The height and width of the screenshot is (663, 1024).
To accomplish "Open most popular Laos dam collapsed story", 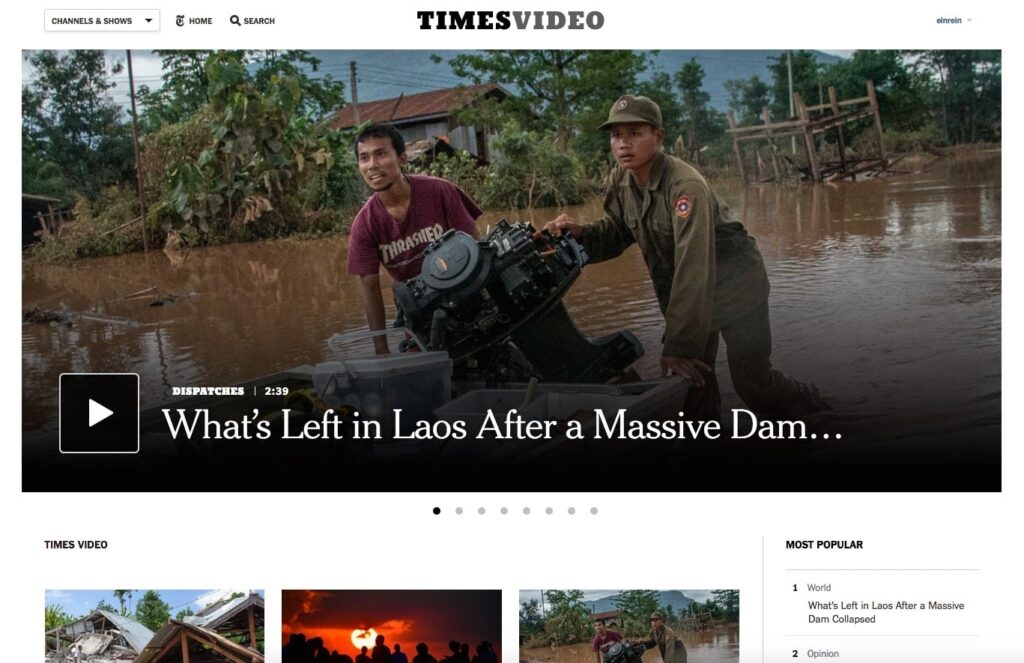I will [886, 612].
